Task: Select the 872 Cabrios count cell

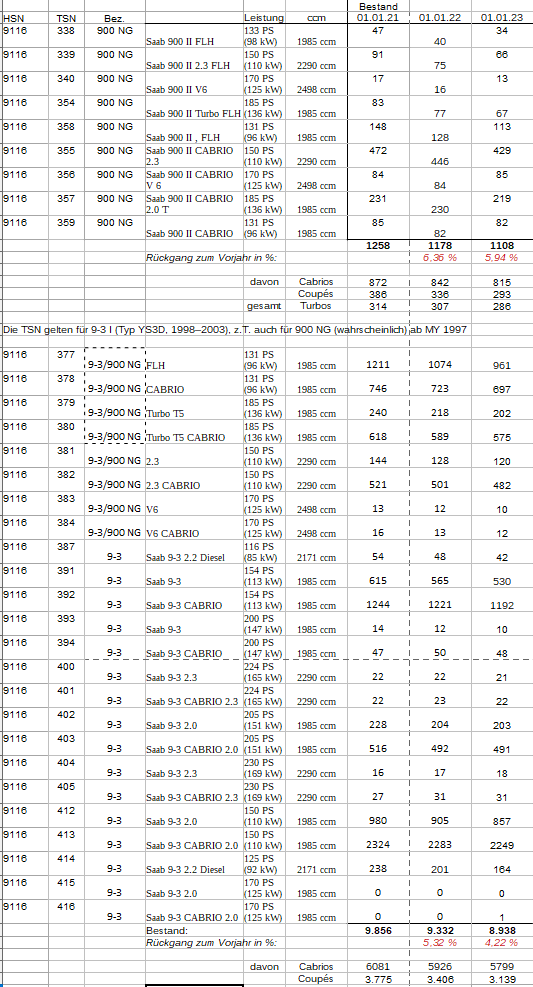Action: (x=378, y=282)
